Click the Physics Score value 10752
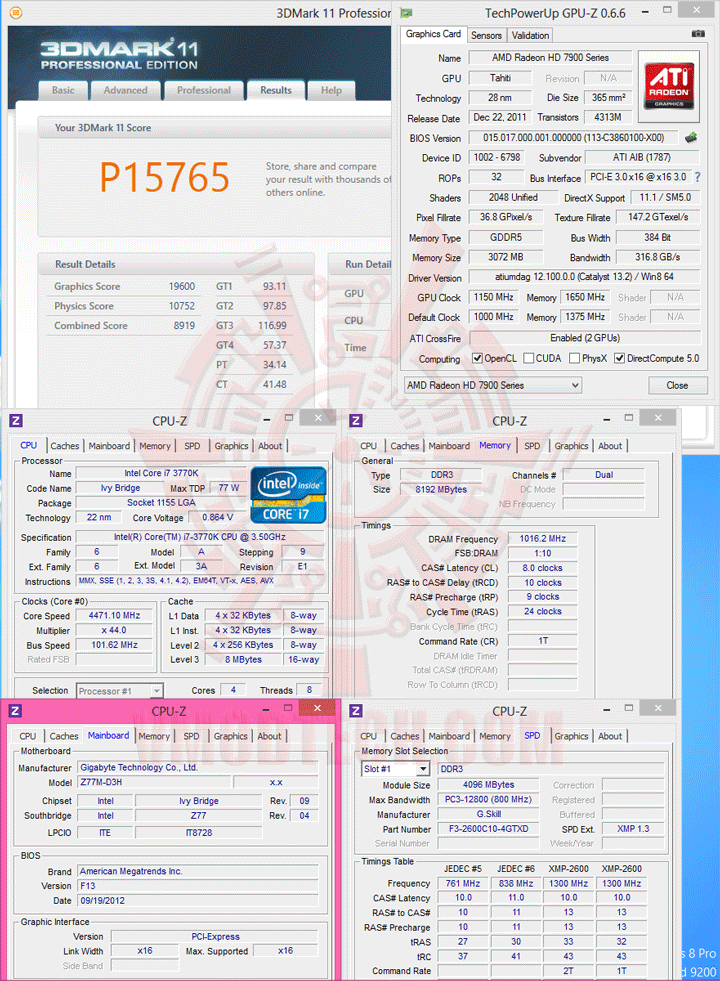Viewport: 720px width, 981px height. (x=182, y=306)
